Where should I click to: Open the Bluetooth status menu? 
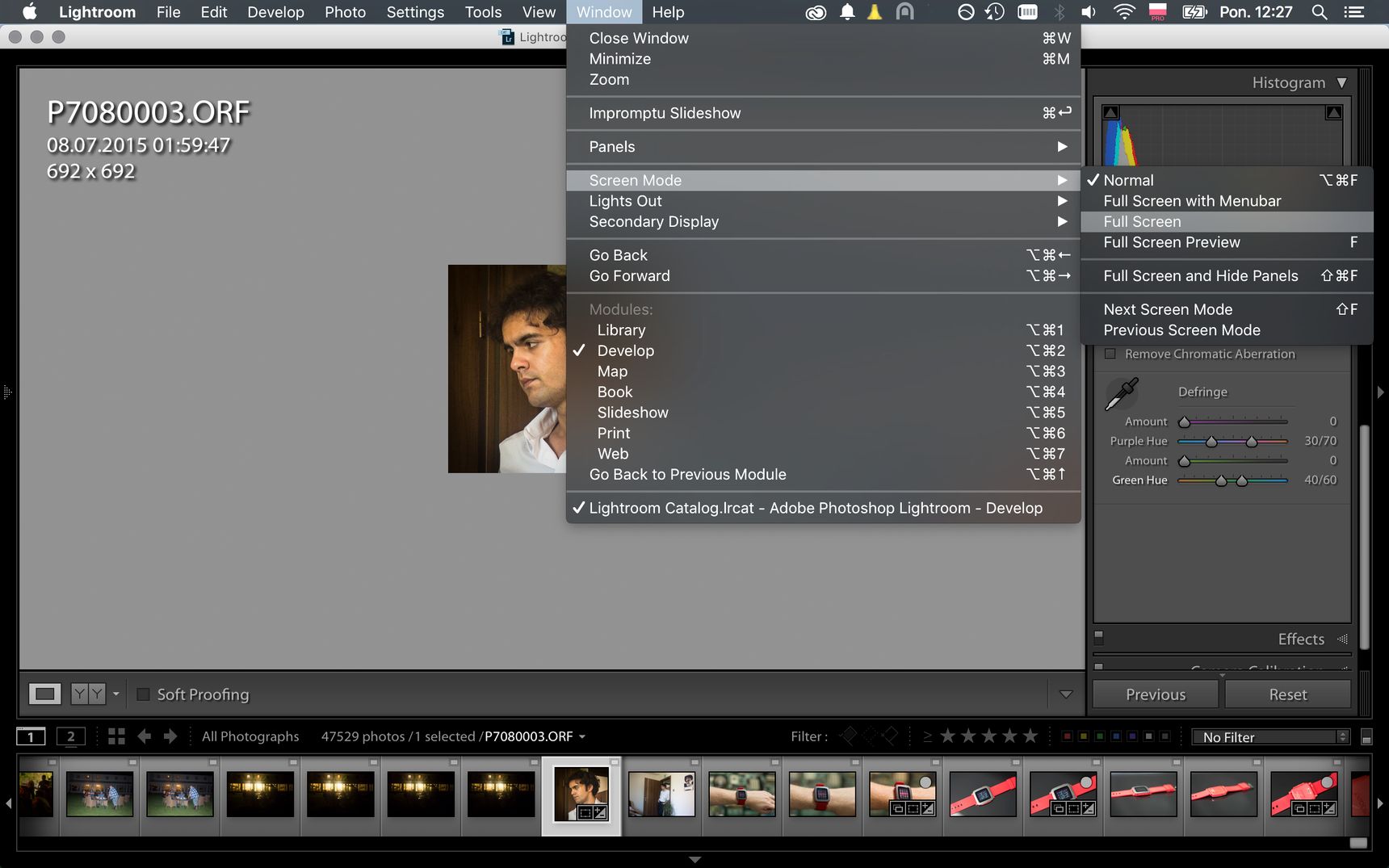click(x=1060, y=12)
